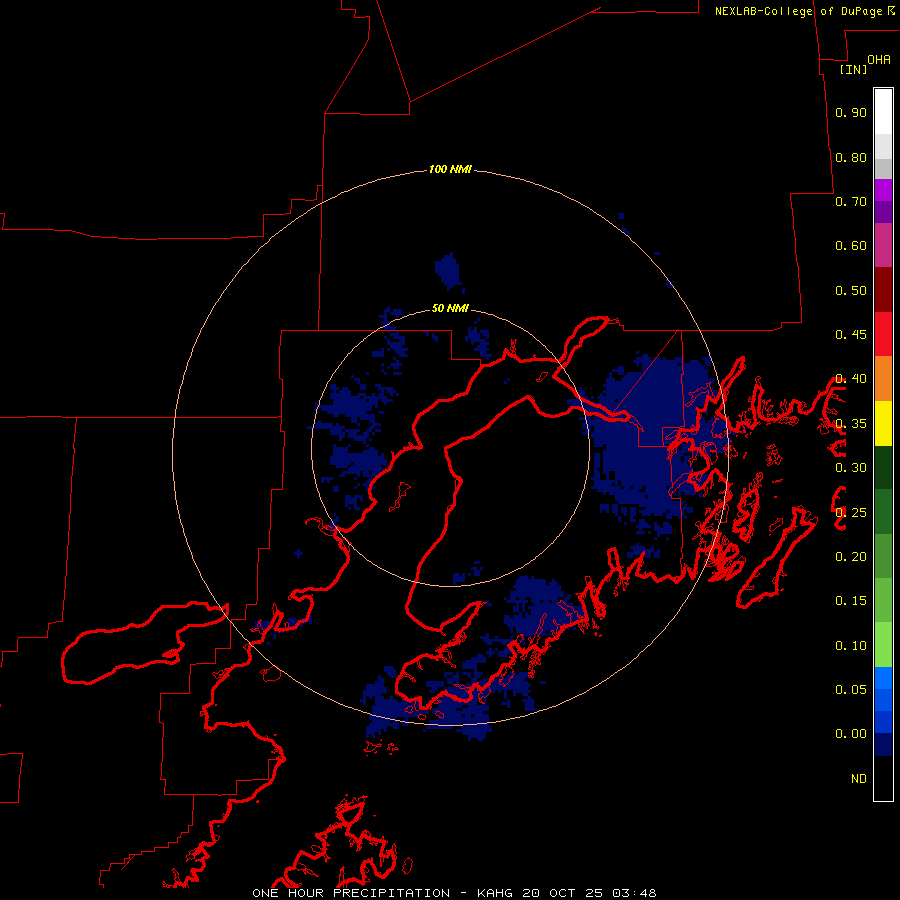
Task: Select the orange 0.40 legend swatch
Action: click(883, 379)
